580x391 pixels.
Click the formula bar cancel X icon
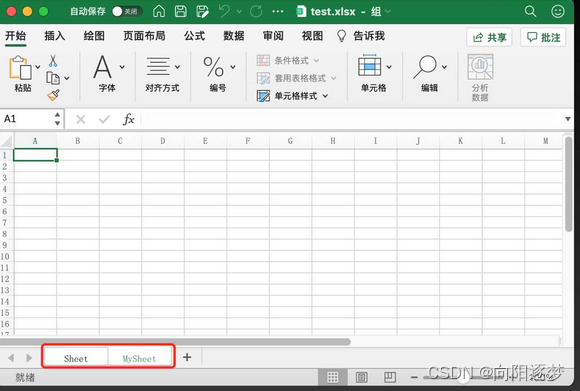click(x=80, y=119)
